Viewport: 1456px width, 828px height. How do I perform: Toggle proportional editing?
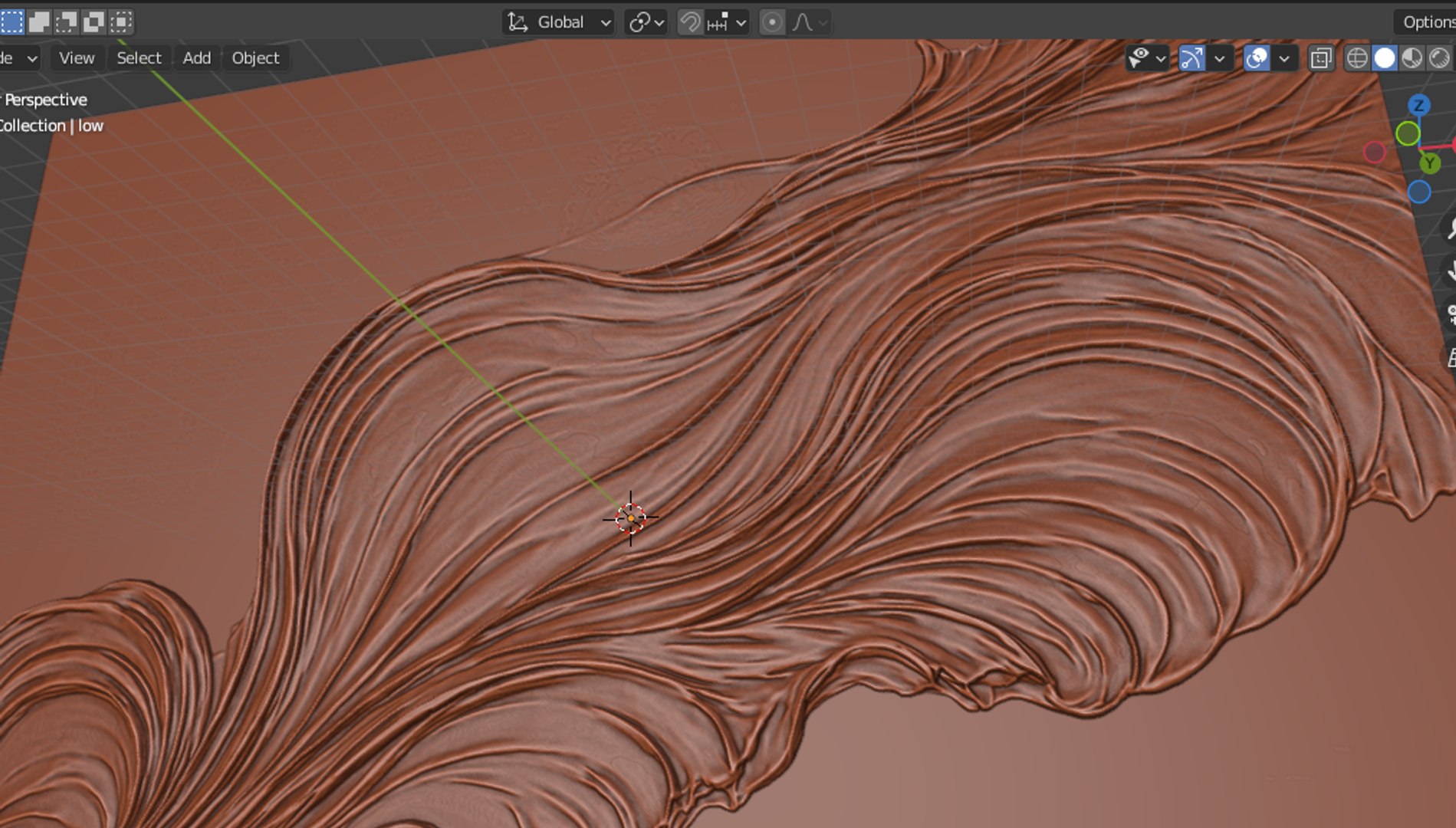coord(772,22)
